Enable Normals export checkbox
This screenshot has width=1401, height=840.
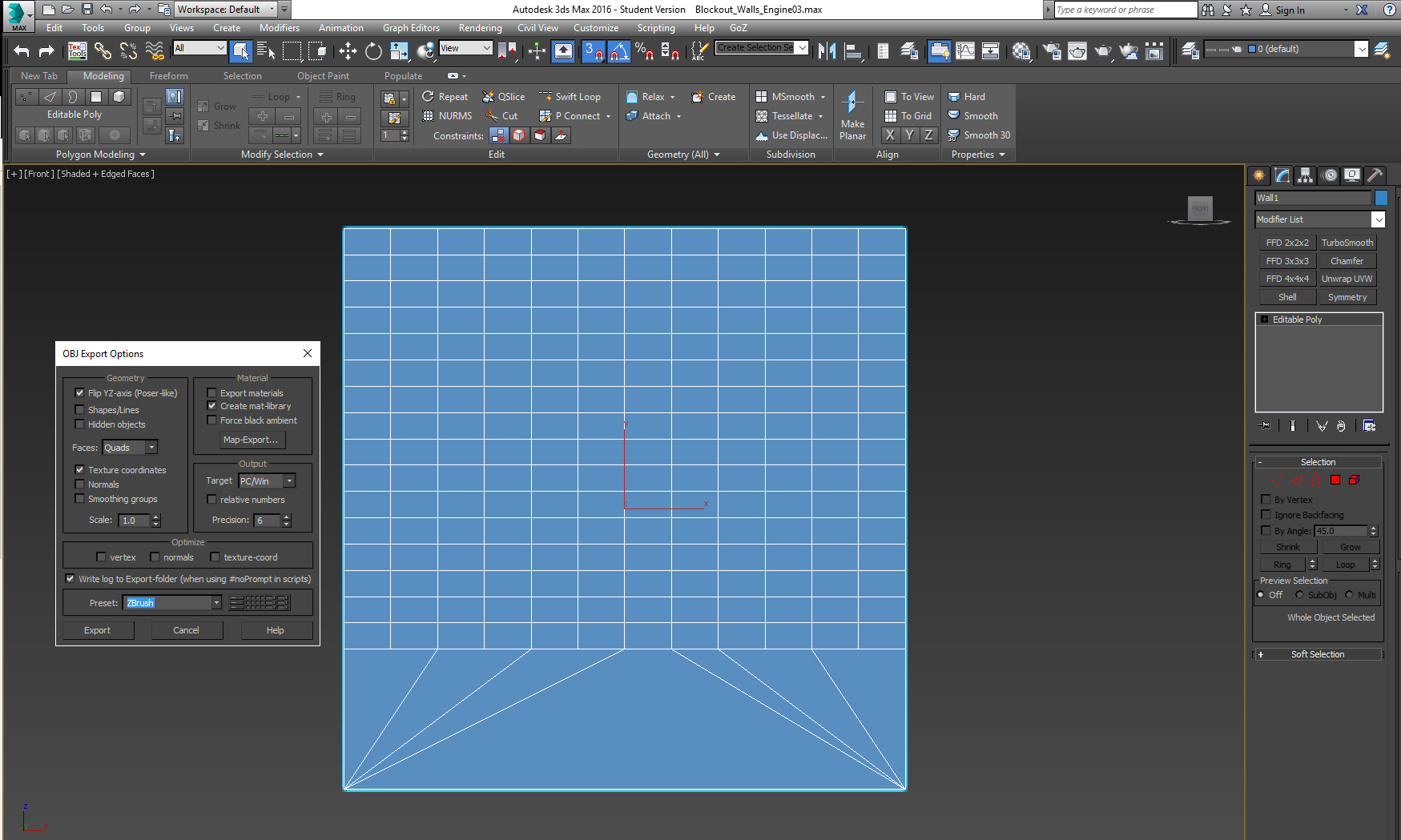pyautogui.click(x=79, y=484)
